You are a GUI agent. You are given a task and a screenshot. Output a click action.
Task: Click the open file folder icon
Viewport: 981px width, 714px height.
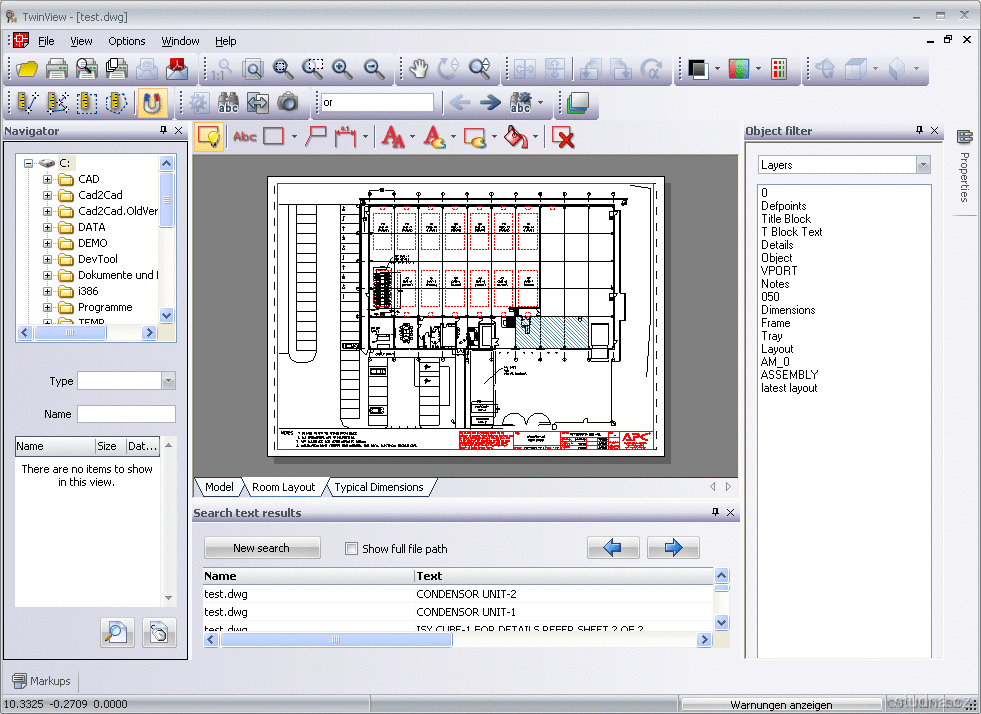(x=26, y=69)
